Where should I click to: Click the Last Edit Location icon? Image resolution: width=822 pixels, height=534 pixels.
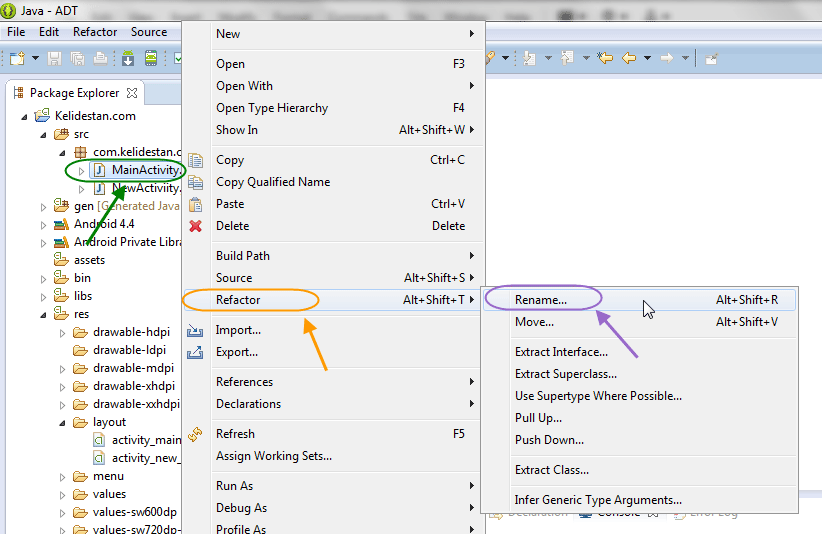click(605, 58)
